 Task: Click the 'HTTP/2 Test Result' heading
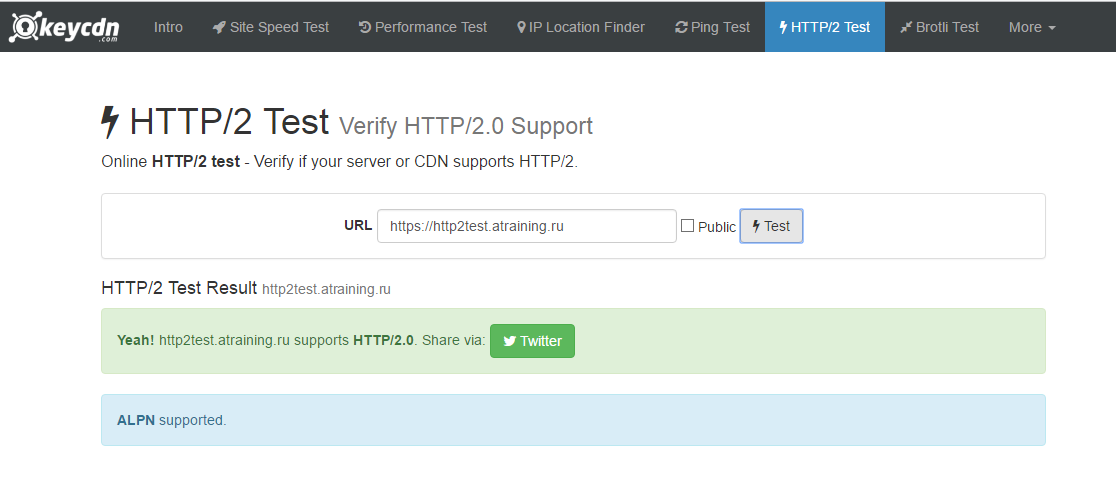pyautogui.click(x=179, y=288)
